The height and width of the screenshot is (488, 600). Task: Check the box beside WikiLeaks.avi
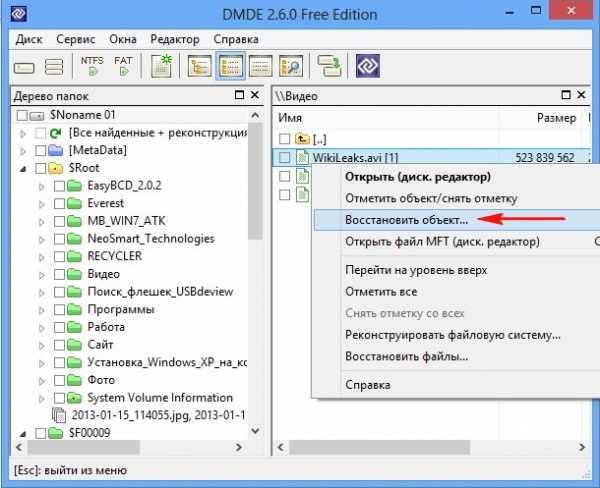[x=284, y=157]
